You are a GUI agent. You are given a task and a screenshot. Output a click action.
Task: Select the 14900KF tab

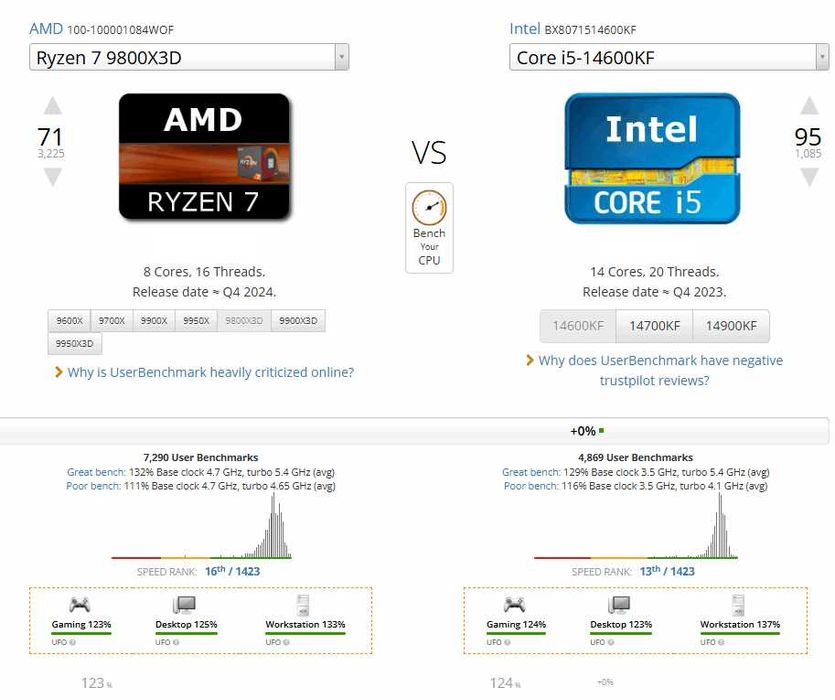[x=731, y=326]
